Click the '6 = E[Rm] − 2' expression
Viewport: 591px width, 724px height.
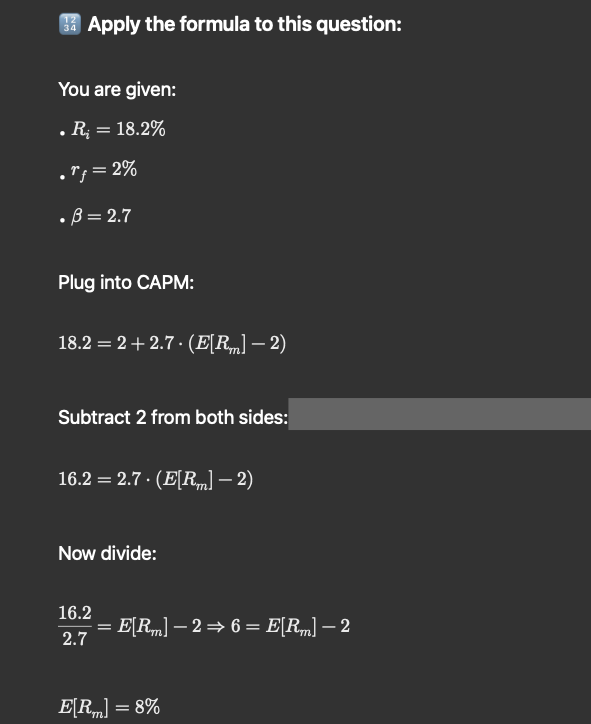[x=290, y=627]
